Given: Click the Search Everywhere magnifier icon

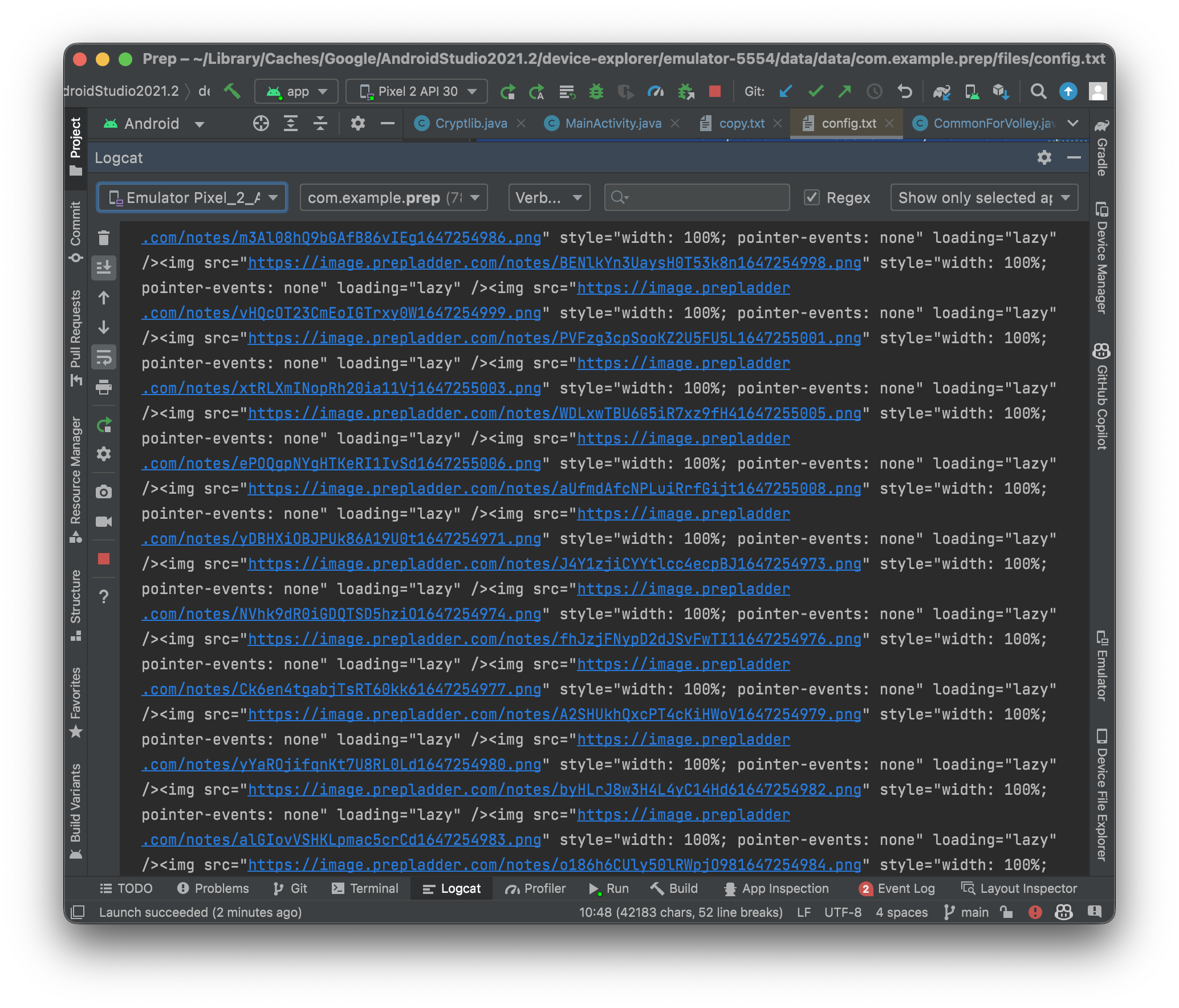Looking at the screenshot, I should coord(1039,91).
